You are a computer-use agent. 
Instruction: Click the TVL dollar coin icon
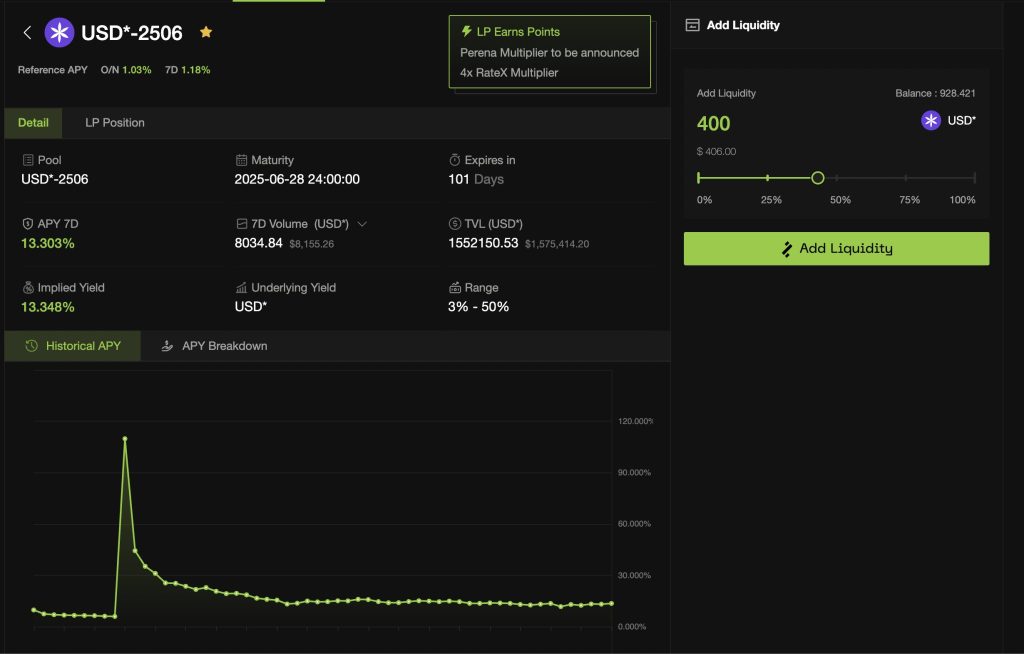455,223
